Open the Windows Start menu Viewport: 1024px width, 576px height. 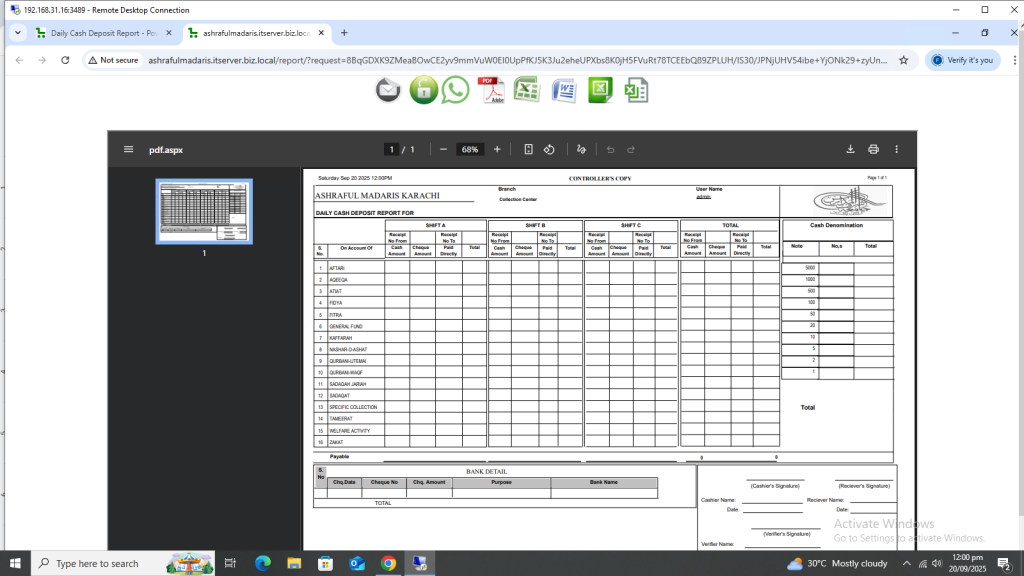[x=15, y=563]
